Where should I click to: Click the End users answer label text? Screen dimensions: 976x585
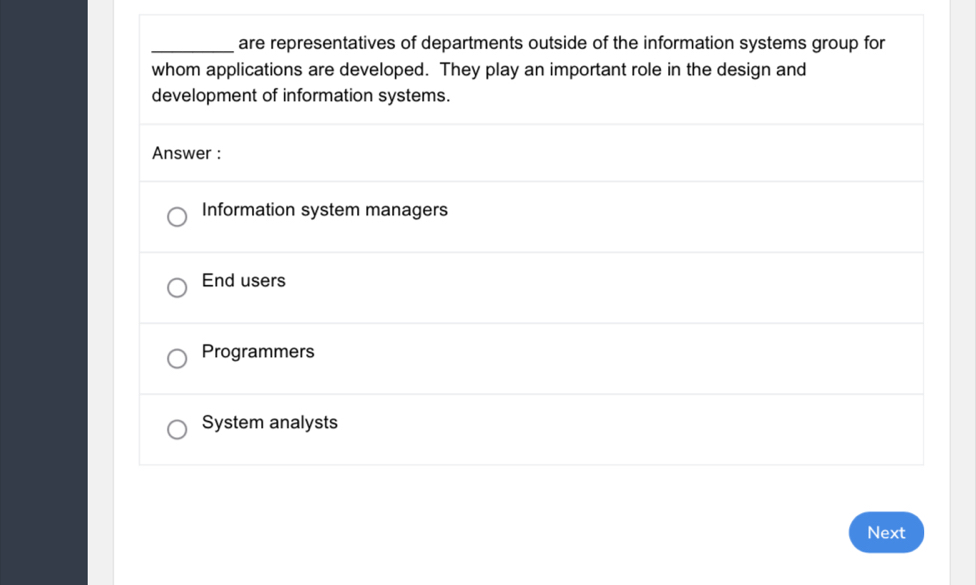(243, 281)
